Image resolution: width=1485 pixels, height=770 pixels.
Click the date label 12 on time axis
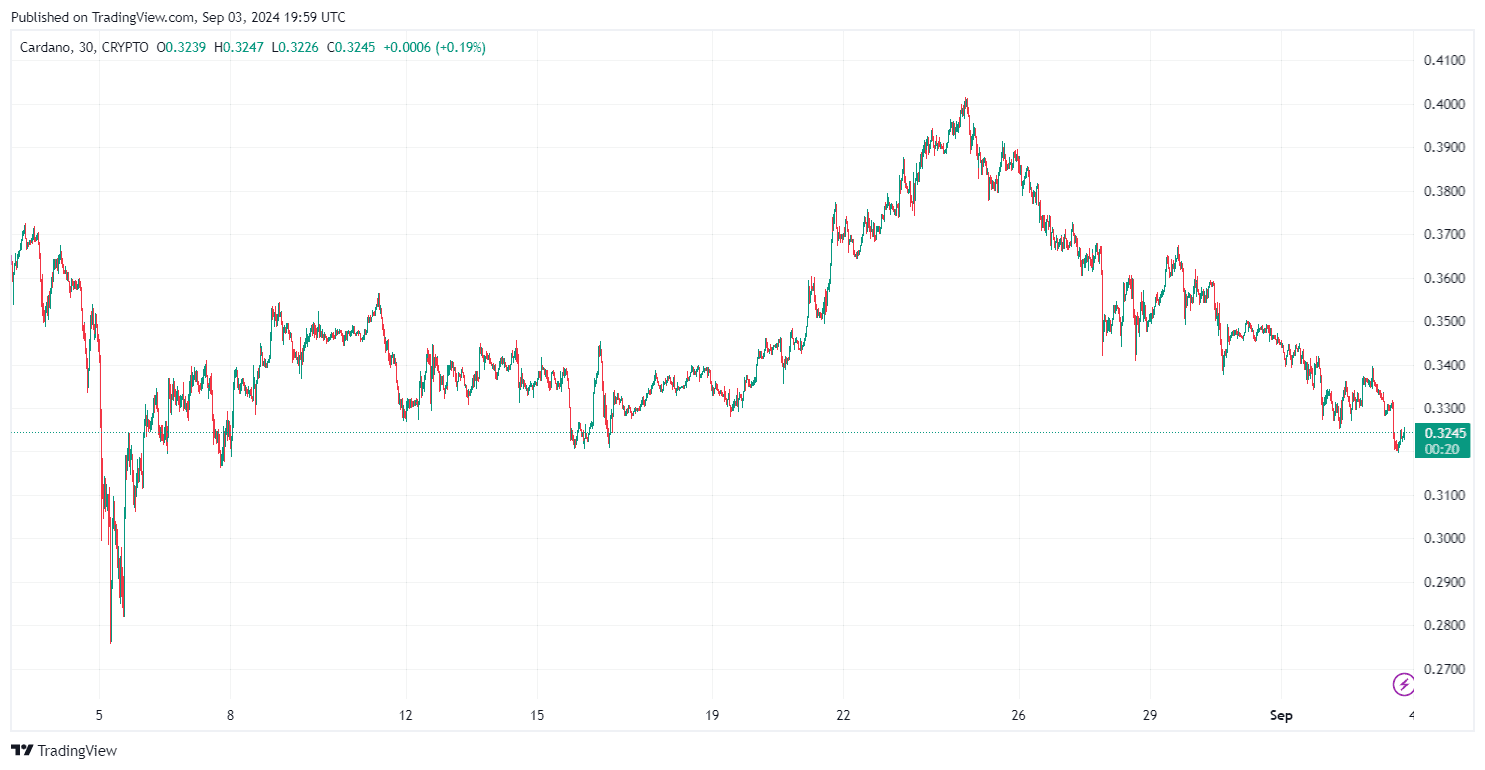point(405,715)
